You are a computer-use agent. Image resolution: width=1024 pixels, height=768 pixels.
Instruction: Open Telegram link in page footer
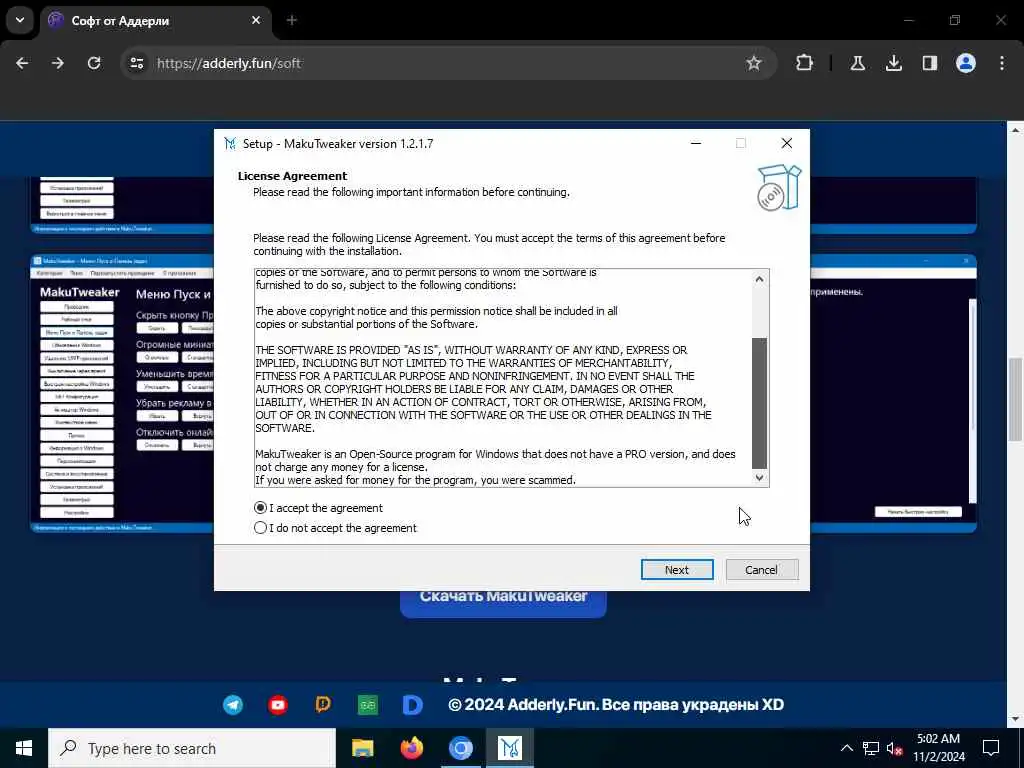[233, 705]
